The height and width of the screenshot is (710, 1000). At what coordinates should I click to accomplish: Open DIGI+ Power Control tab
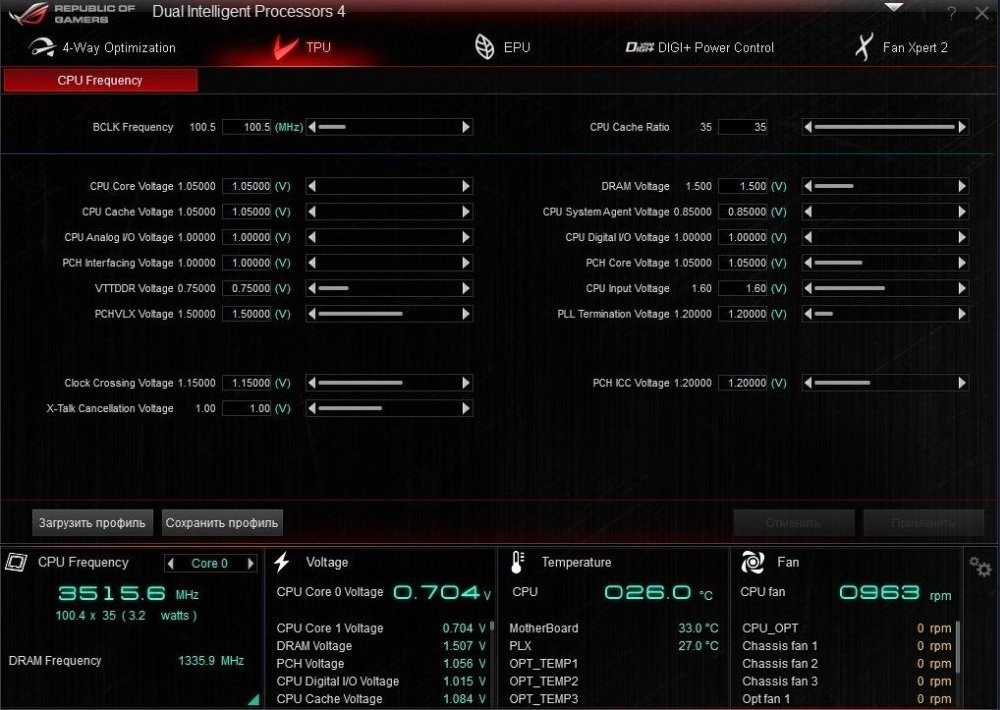tap(700, 48)
